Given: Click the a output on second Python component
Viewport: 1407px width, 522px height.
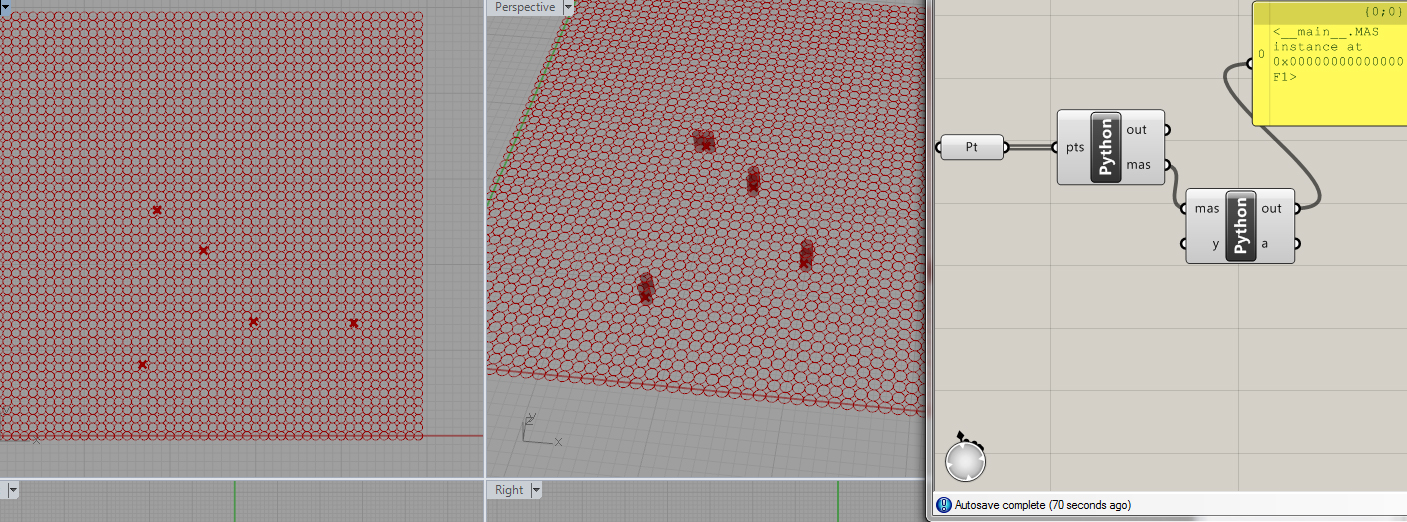Looking at the screenshot, I should 1265,244.
